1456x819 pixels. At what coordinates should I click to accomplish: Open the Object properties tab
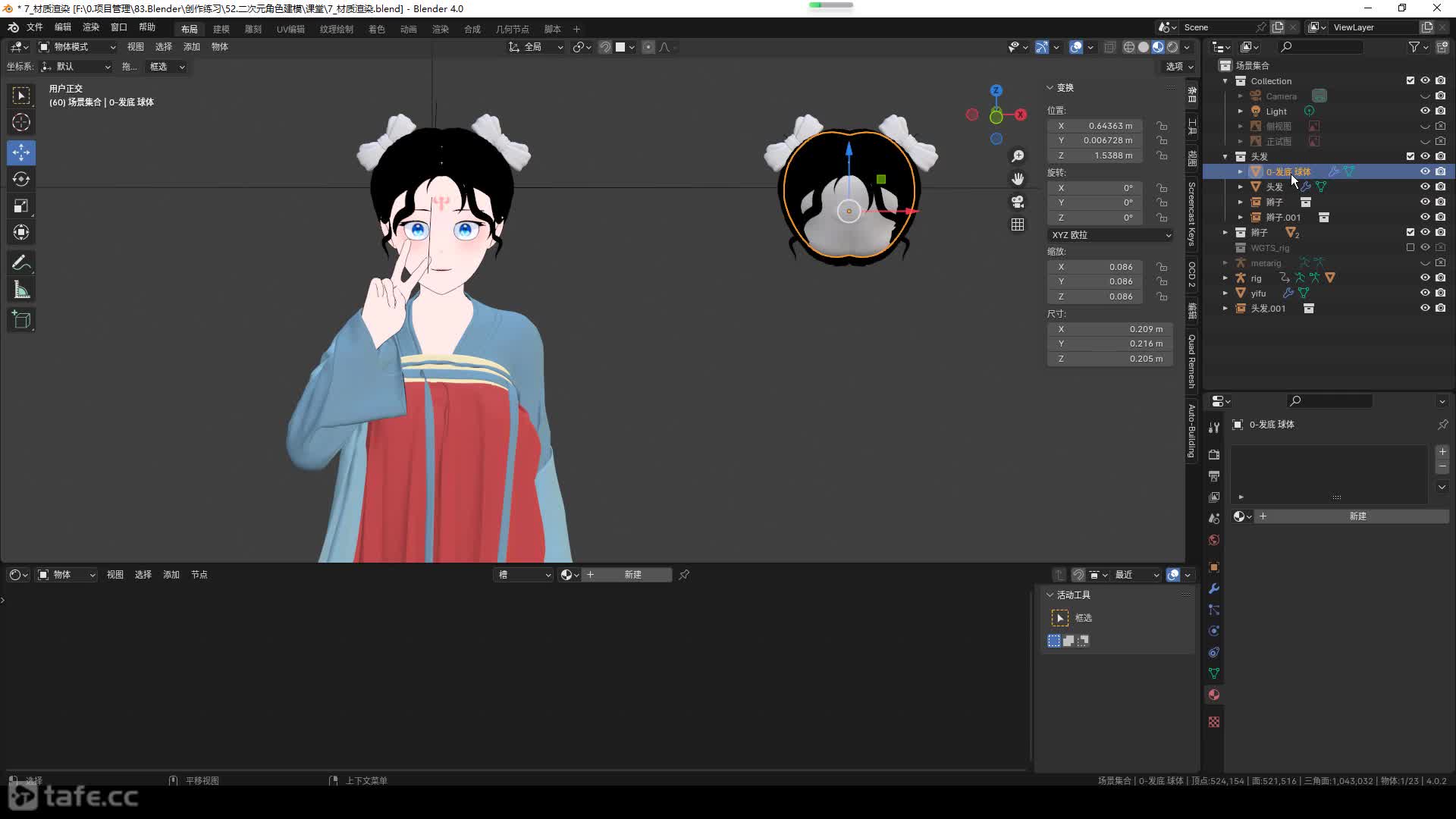point(1214,567)
